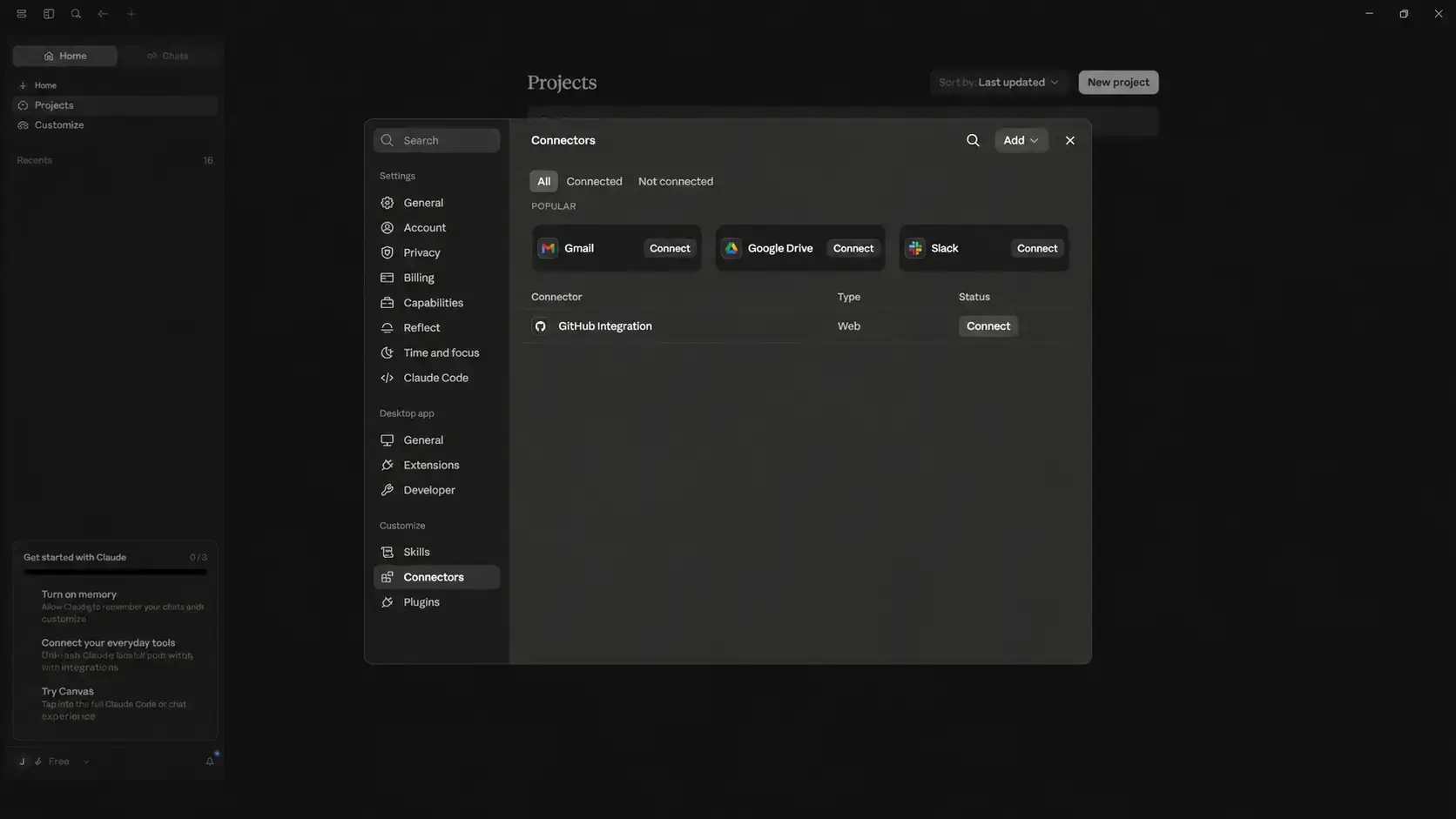
Task: Open Privacy settings
Action: click(x=436, y=252)
